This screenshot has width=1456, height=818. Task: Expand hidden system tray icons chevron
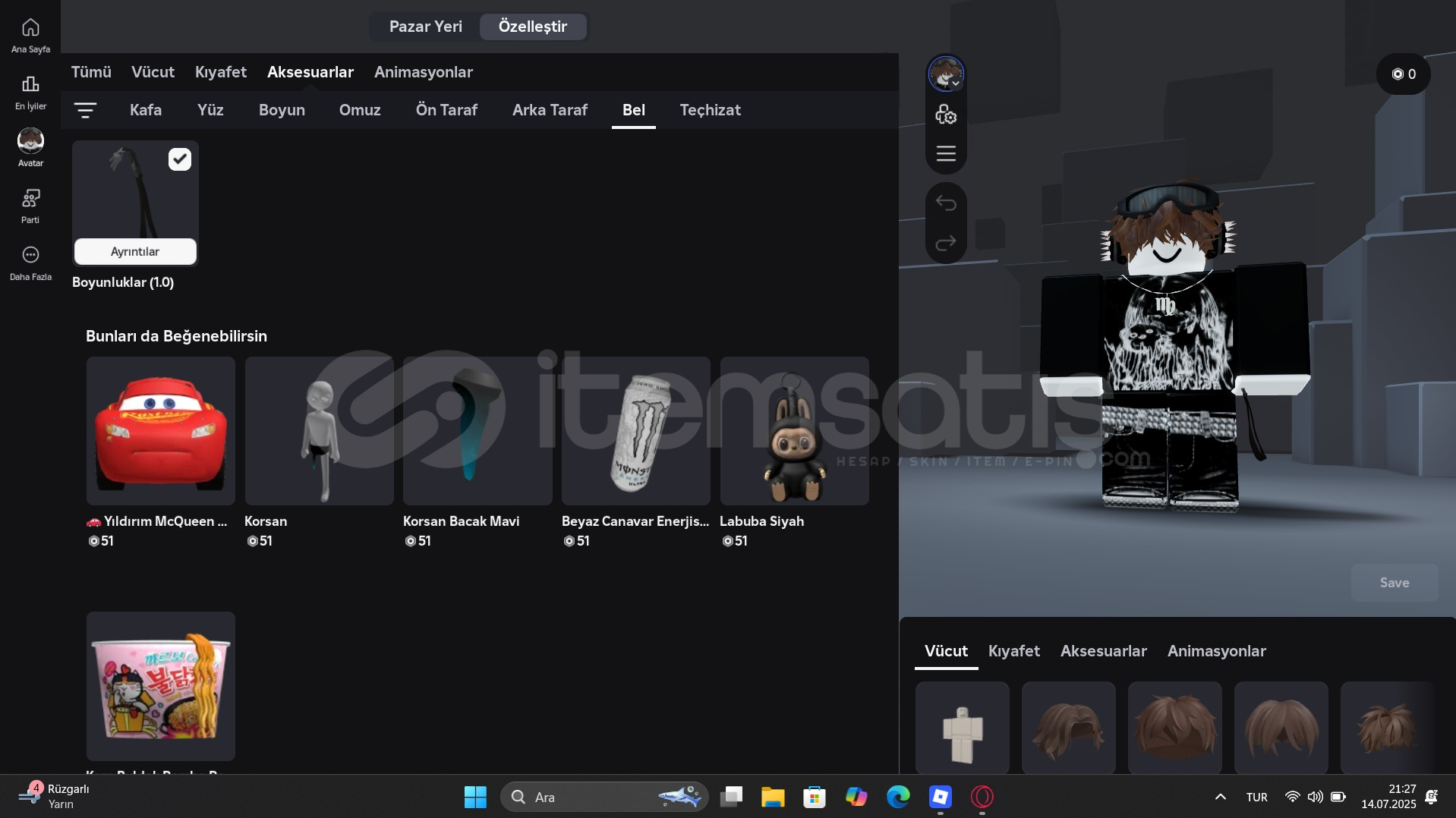[1221, 797]
